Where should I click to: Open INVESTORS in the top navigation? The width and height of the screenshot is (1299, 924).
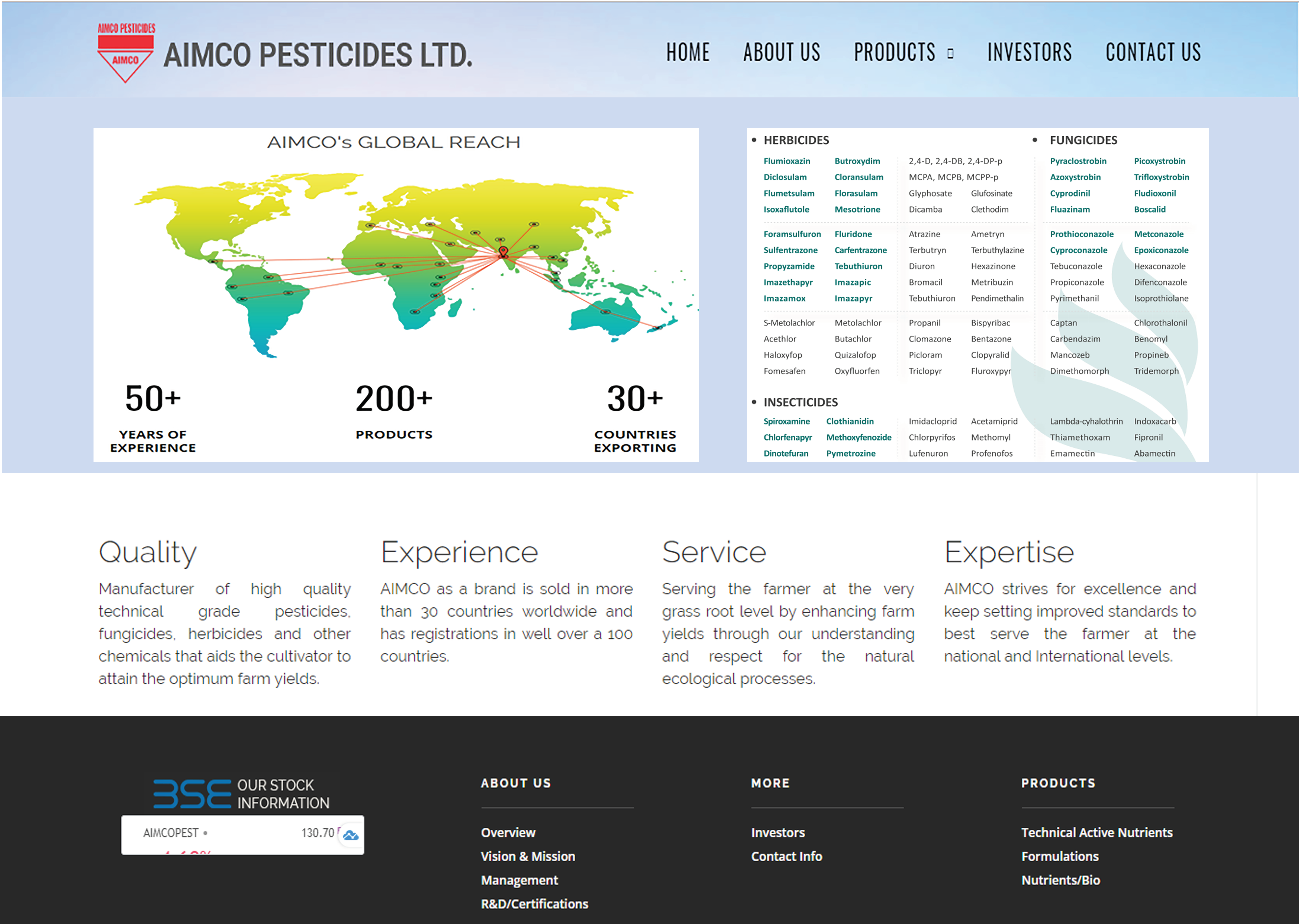tap(1029, 52)
